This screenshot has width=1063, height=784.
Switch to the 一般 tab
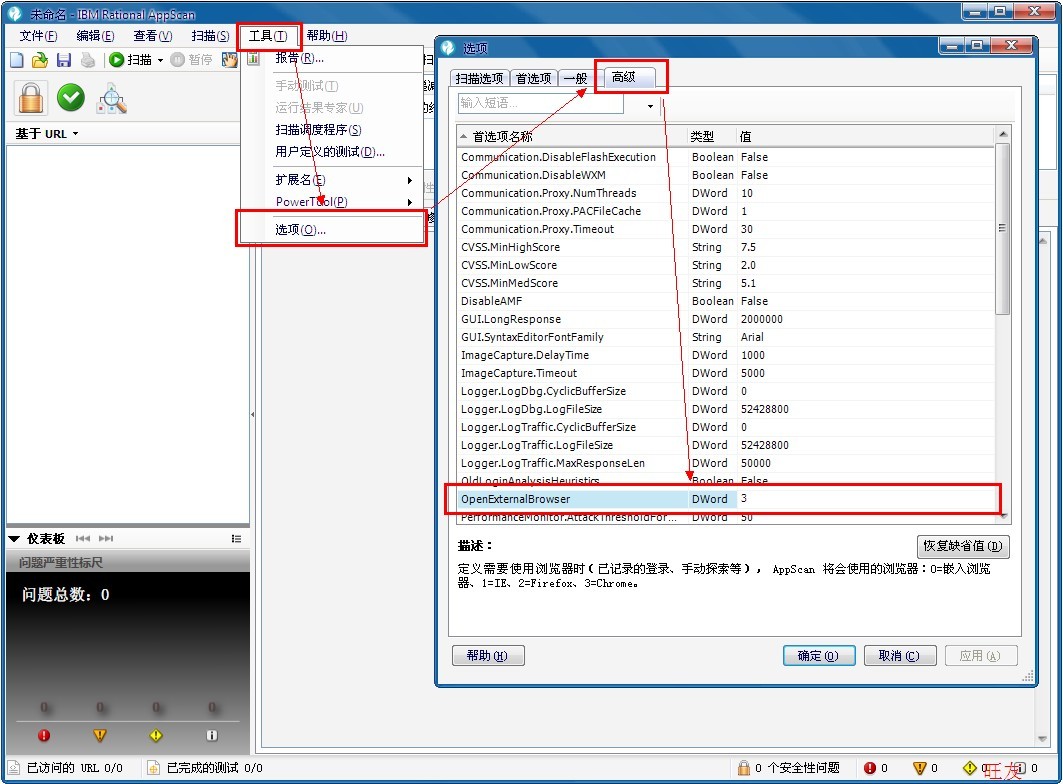tap(576, 79)
